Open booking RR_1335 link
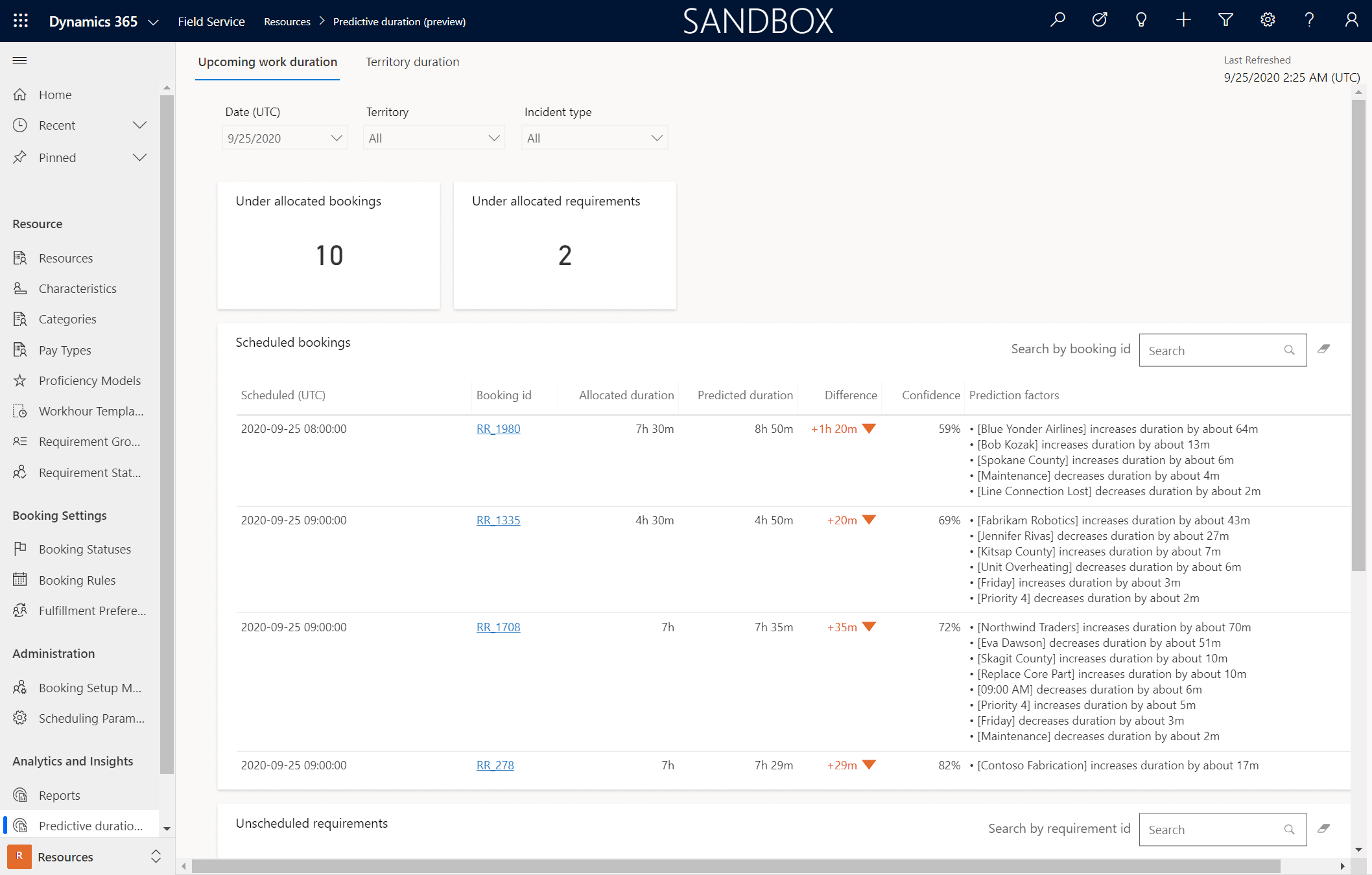Viewport: 1372px width, 875px height. [498, 520]
